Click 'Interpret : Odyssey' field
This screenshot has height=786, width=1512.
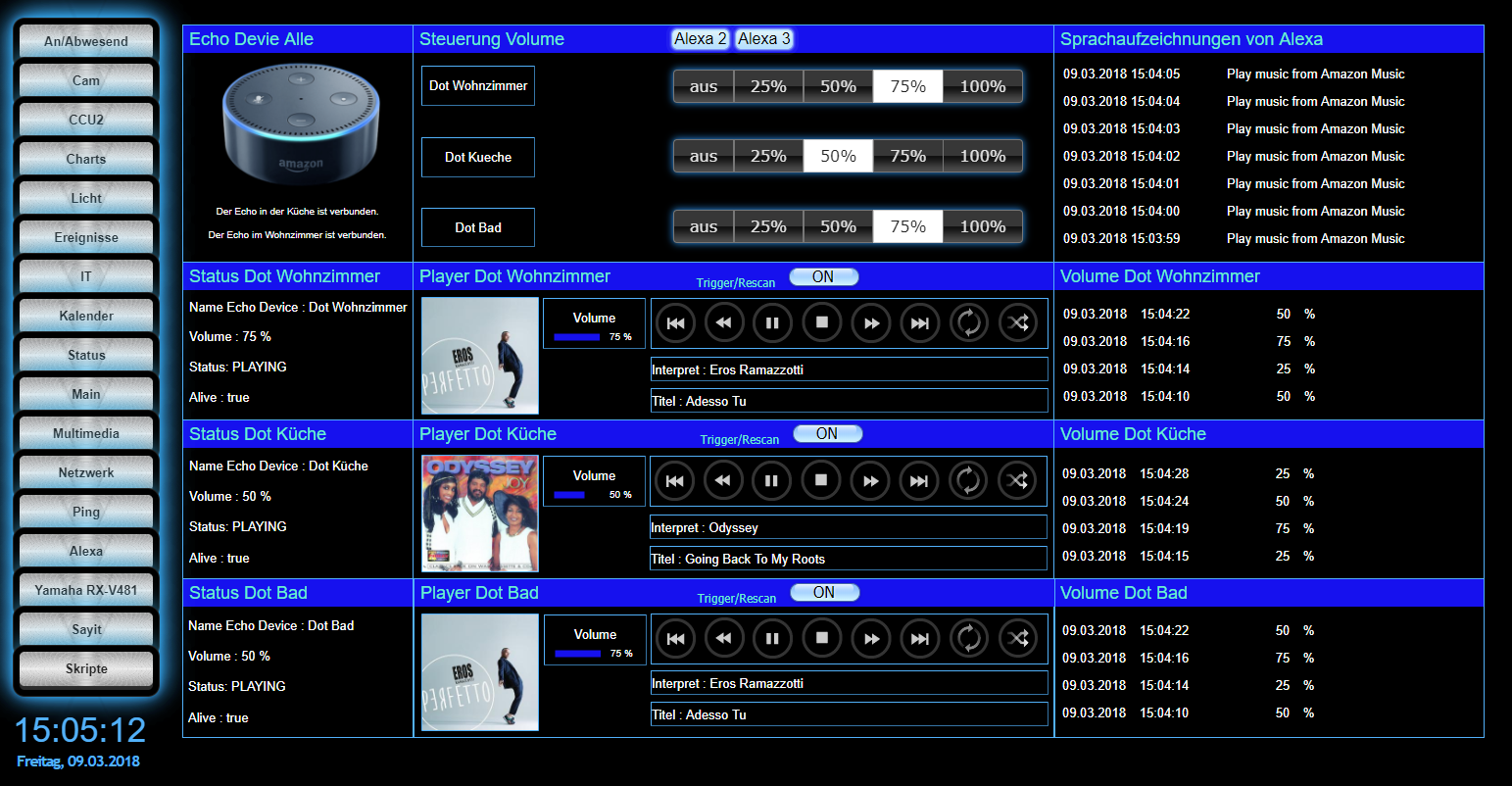pos(849,527)
